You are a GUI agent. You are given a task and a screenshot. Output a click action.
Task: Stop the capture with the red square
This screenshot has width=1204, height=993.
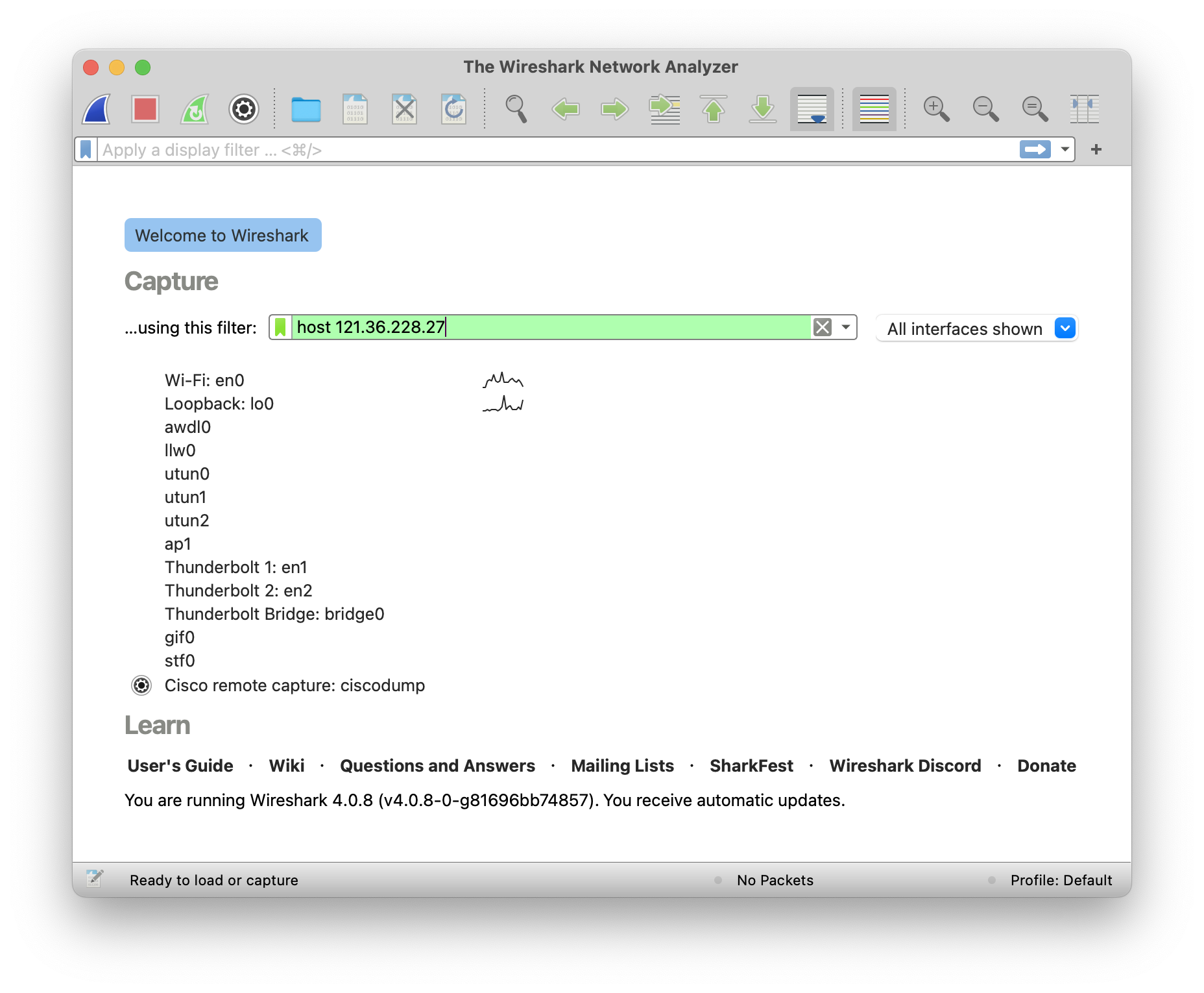[x=145, y=109]
